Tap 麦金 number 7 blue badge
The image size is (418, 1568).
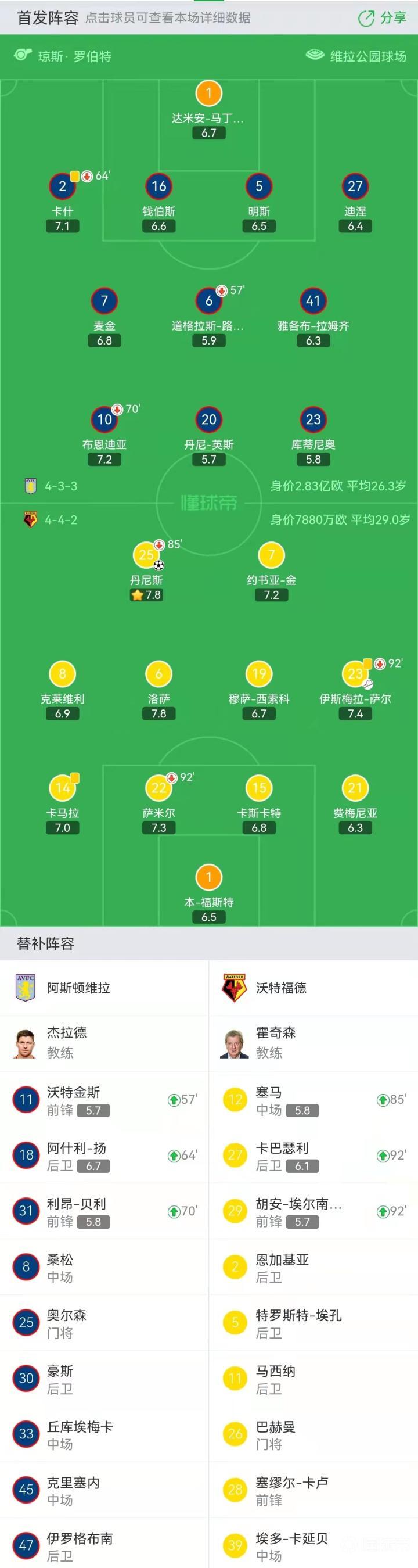105,300
